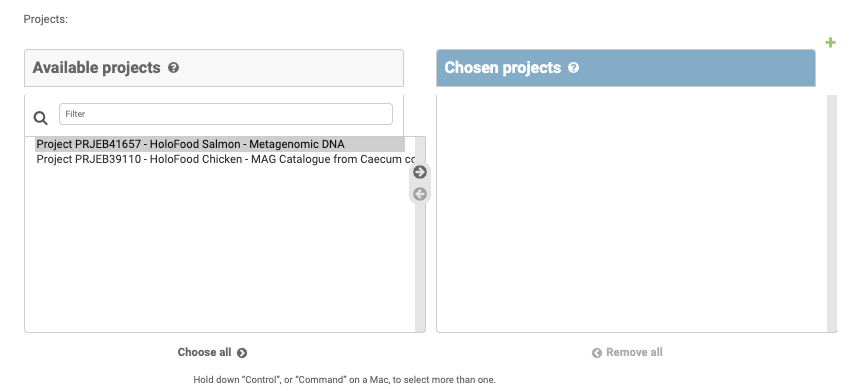Click the Available projects header
851x391 pixels.
tap(214, 68)
